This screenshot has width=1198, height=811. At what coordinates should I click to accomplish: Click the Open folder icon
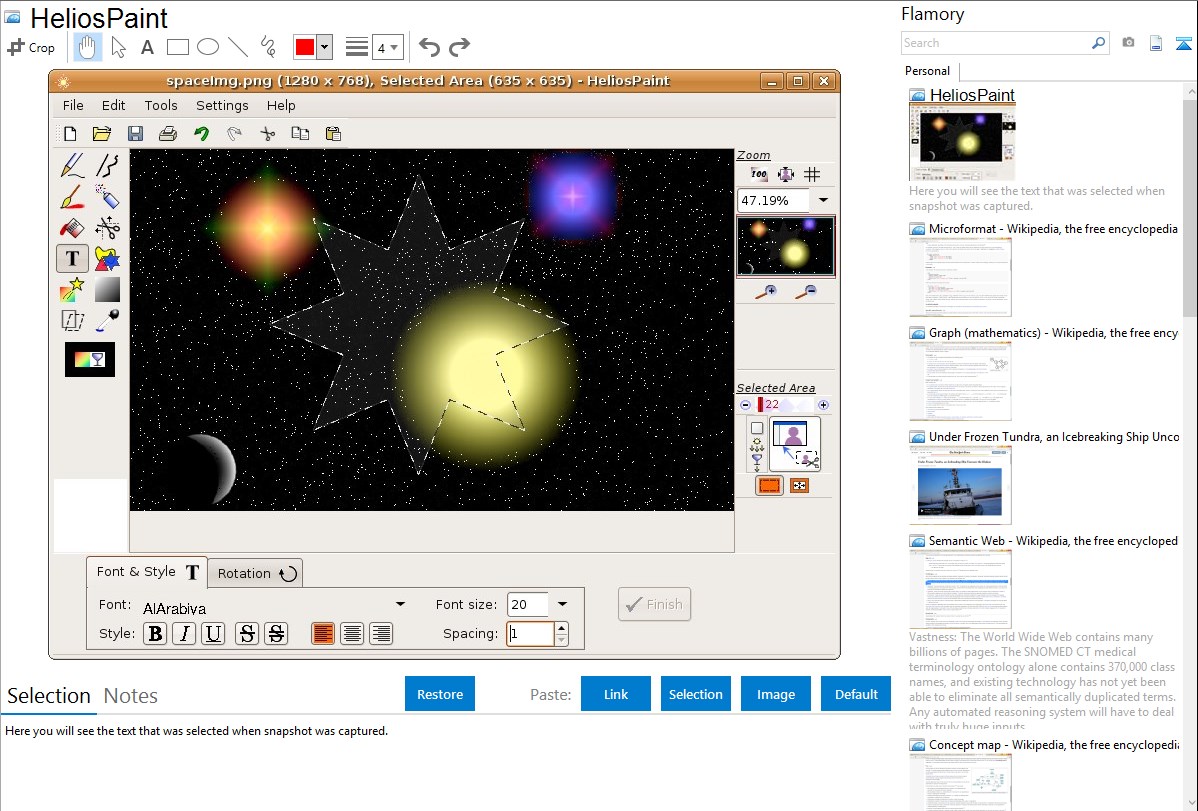(x=102, y=134)
